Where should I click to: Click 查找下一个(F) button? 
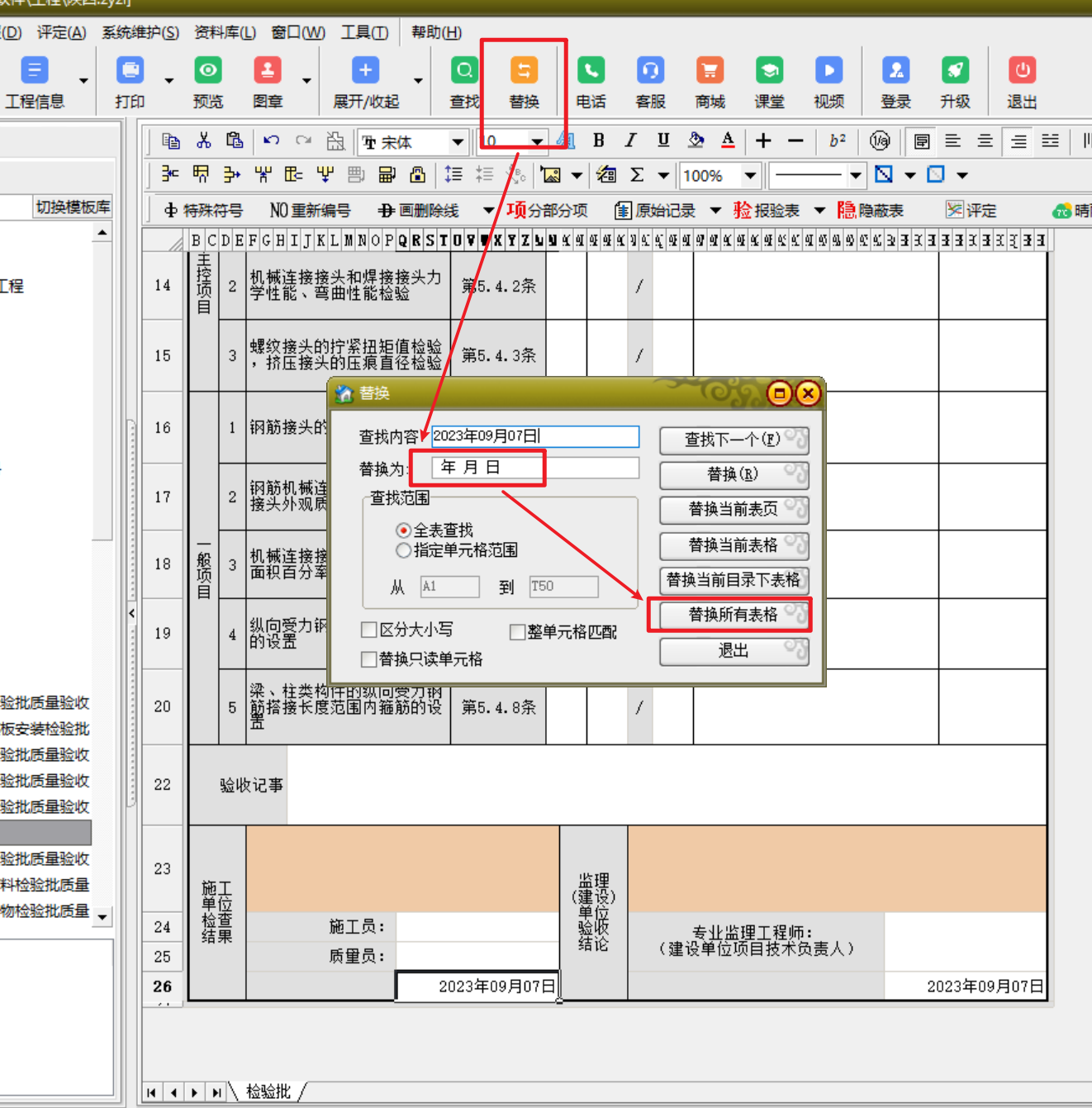pyautogui.click(x=734, y=440)
